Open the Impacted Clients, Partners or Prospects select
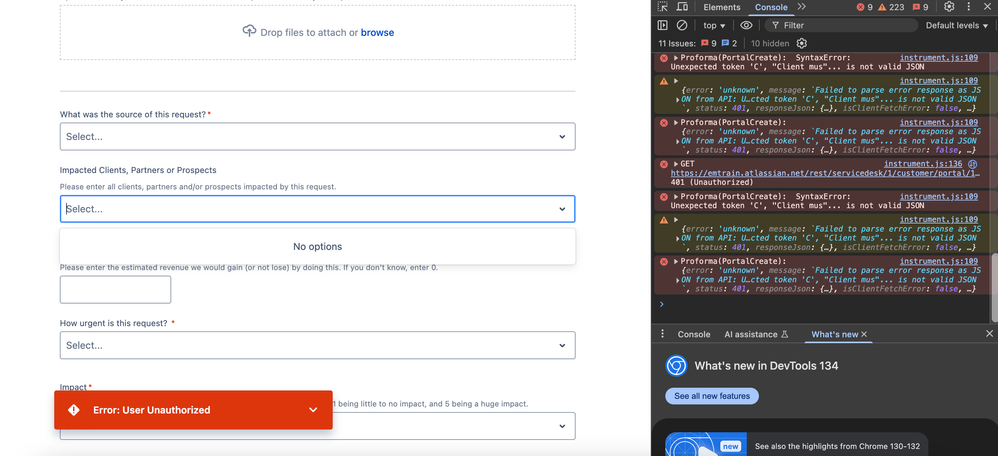The height and width of the screenshot is (456, 998). (318, 209)
